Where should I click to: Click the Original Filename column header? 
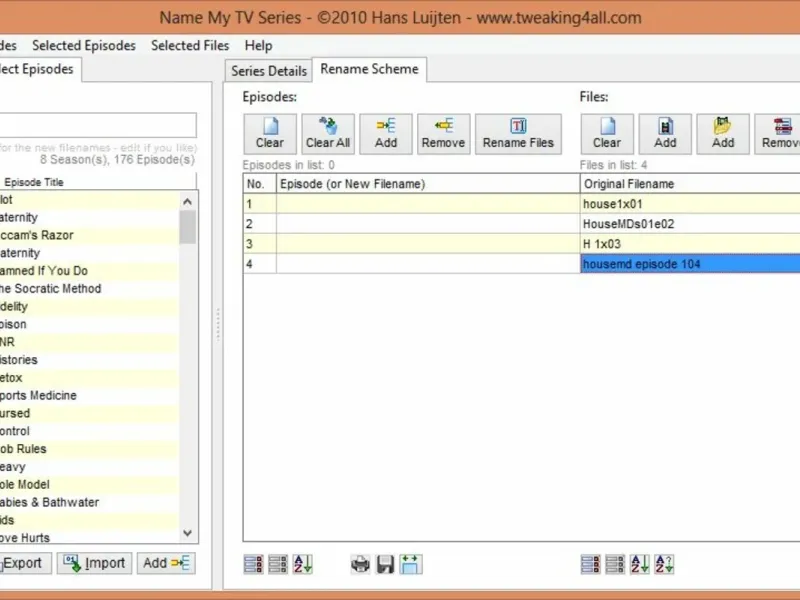point(690,184)
